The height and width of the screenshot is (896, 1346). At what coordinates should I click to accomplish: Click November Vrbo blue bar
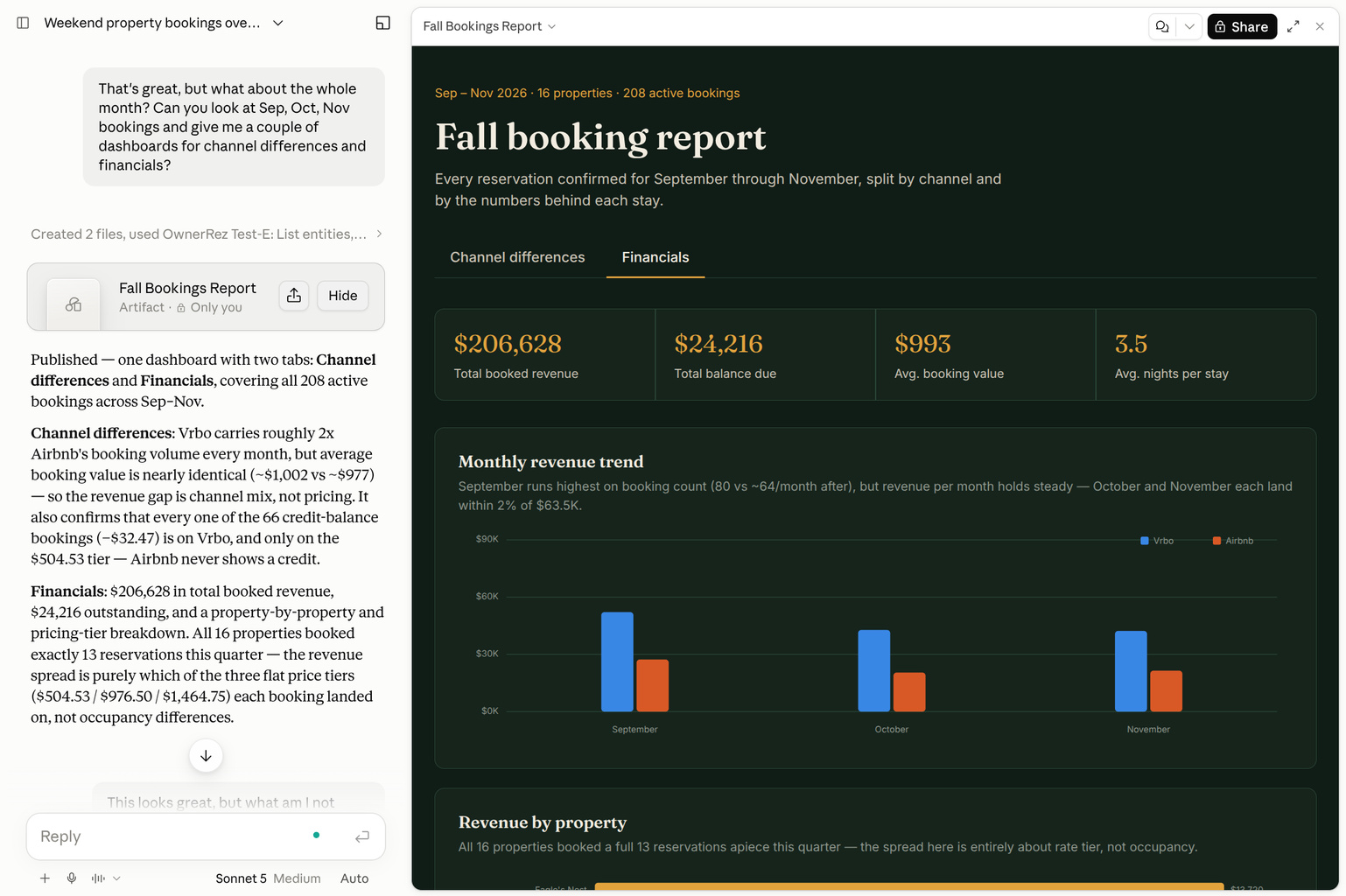[x=1131, y=671]
